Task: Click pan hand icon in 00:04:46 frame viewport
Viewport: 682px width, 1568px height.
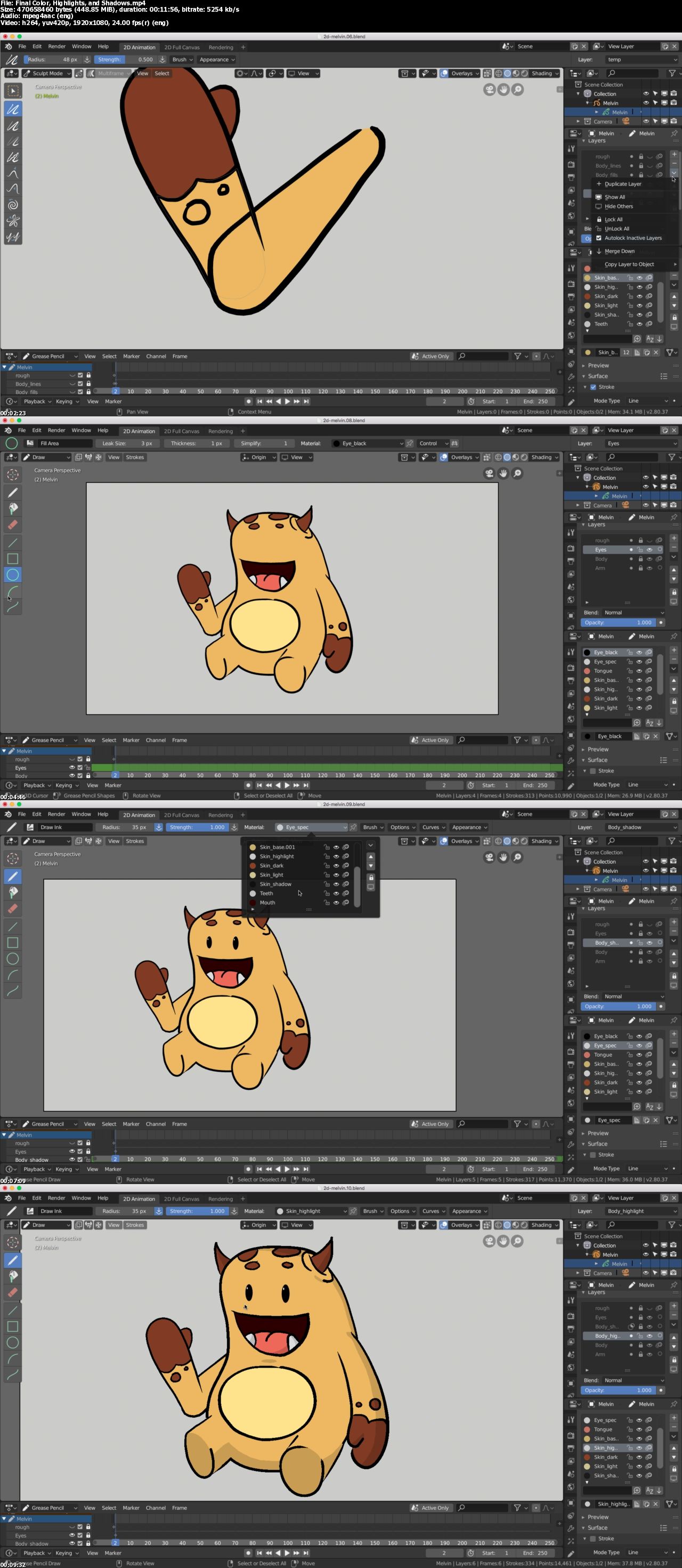Action: (x=503, y=473)
